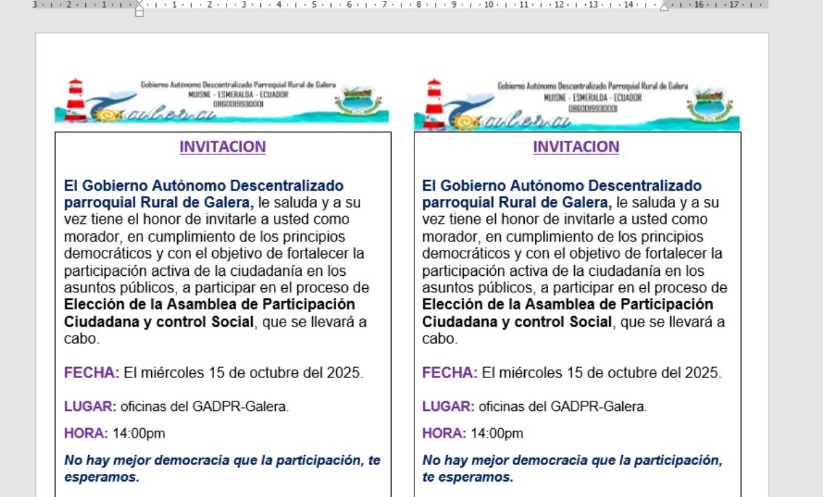The height and width of the screenshot is (497, 823).
Task: Click the FECHA label in the right invitation
Action: (x=449, y=373)
